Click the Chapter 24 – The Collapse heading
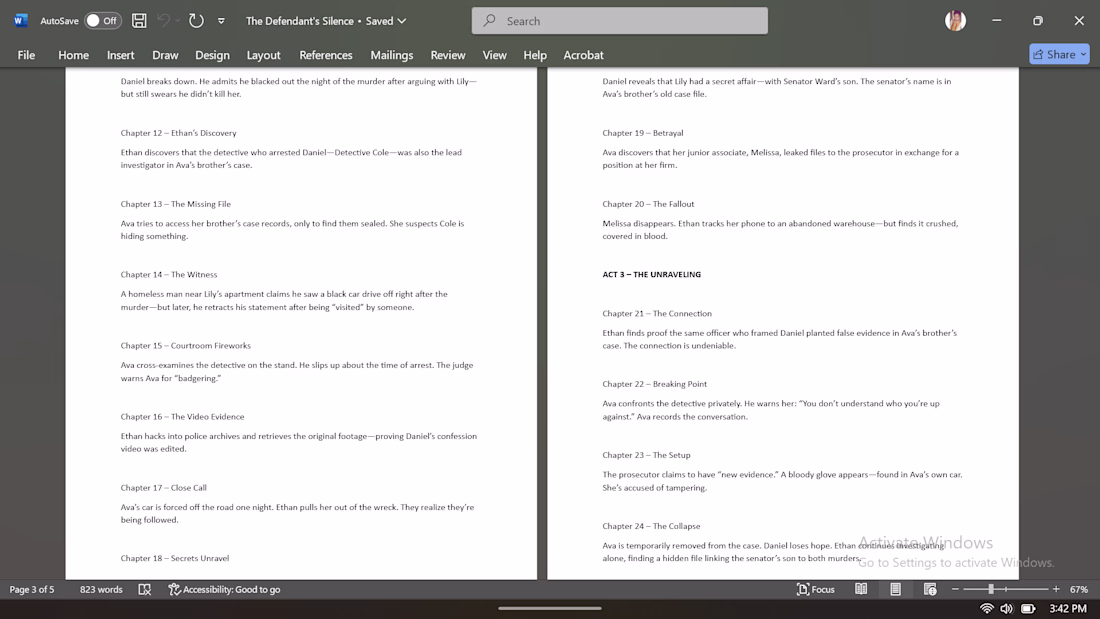Viewport: 1100px width, 619px height. click(x=651, y=526)
